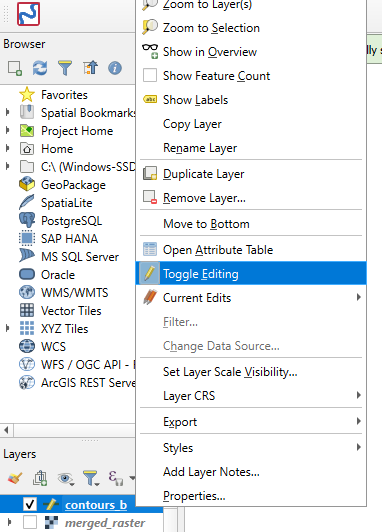Select the WCS globe icon
This screenshot has width=382, height=532.
coord(27,346)
